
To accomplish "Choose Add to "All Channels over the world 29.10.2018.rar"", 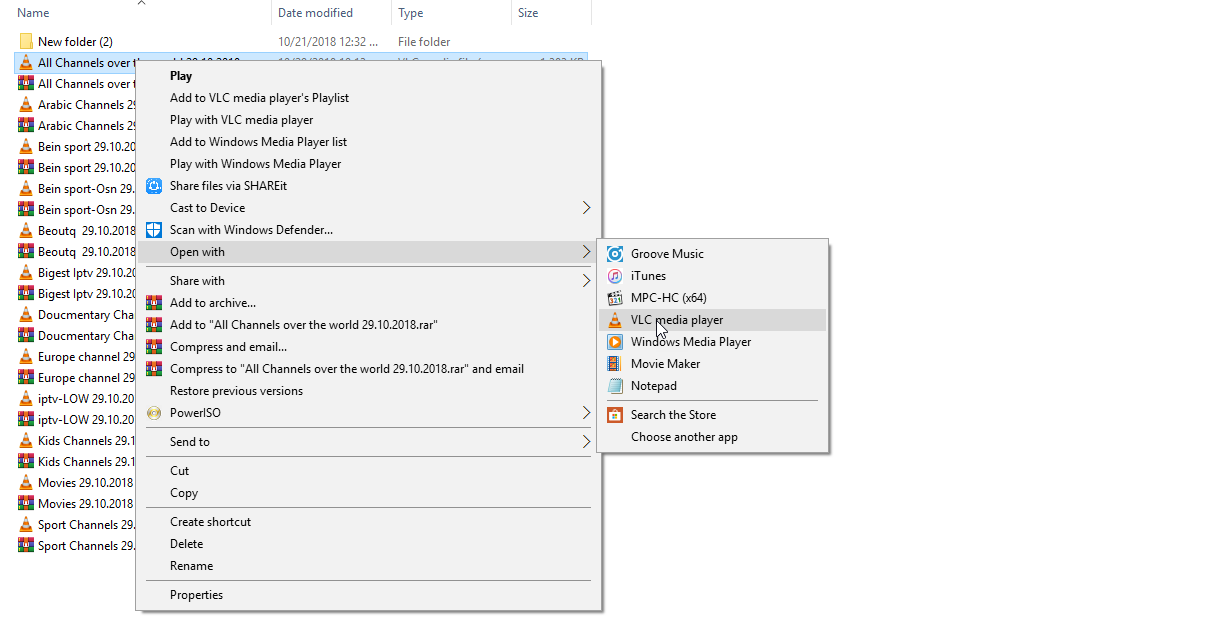I will click(x=304, y=325).
